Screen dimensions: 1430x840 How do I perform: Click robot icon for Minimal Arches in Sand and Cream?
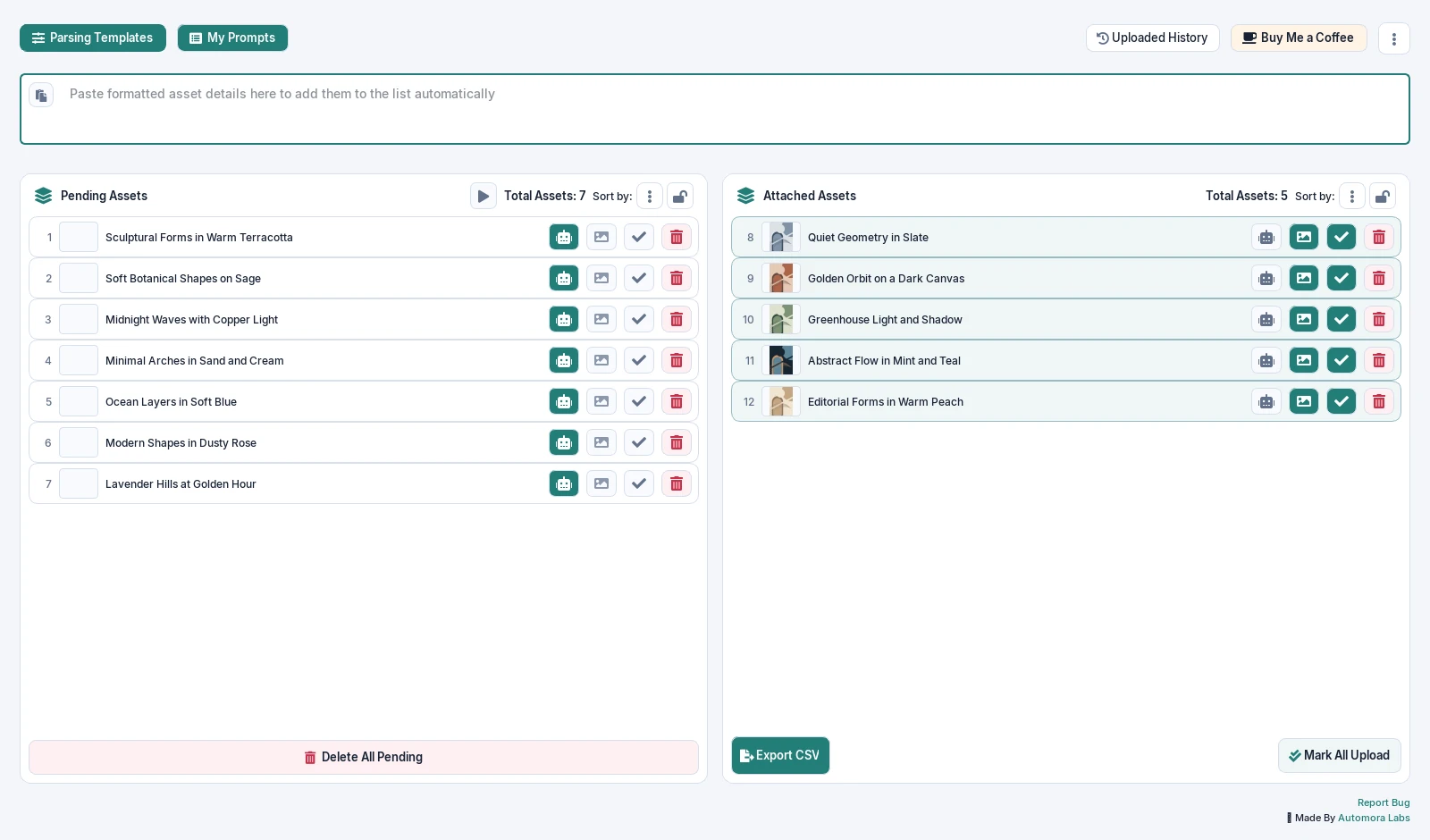564,360
